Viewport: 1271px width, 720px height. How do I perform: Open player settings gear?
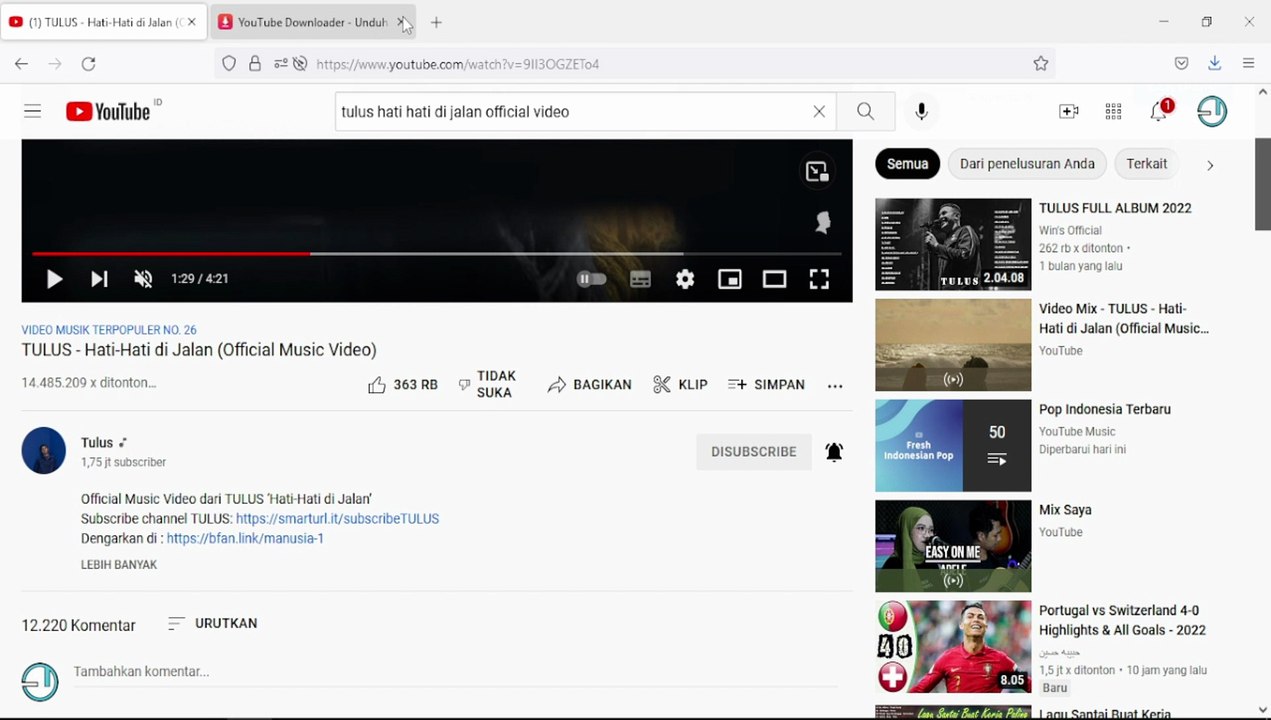(x=685, y=279)
